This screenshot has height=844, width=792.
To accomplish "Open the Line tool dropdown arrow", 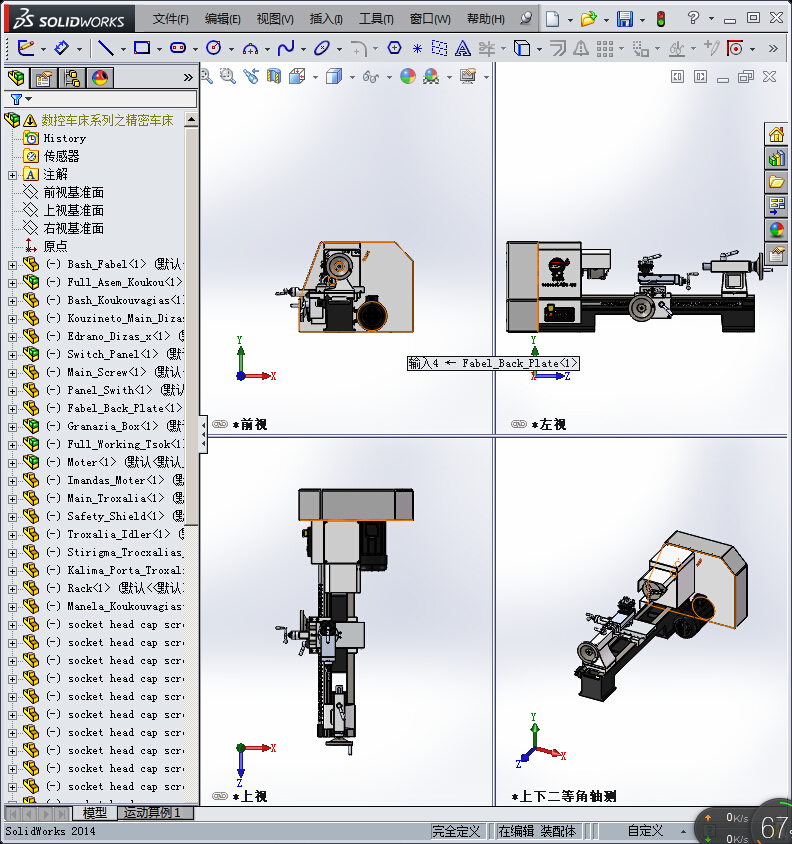I will coord(123,50).
